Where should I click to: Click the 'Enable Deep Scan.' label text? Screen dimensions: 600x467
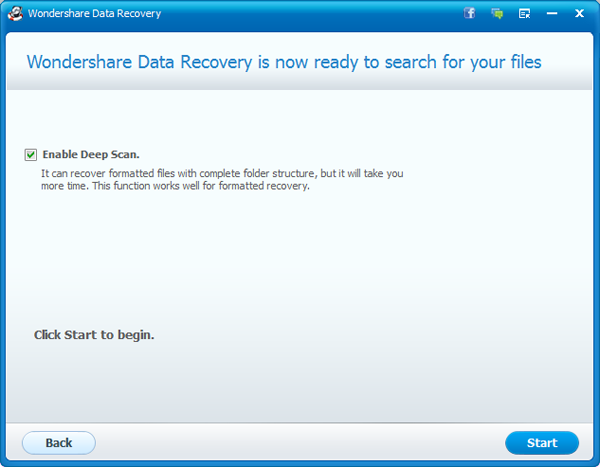(x=91, y=154)
